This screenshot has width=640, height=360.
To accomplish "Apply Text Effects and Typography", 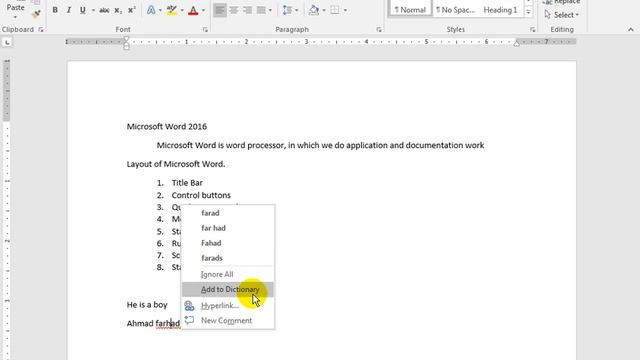I will pos(151,10).
